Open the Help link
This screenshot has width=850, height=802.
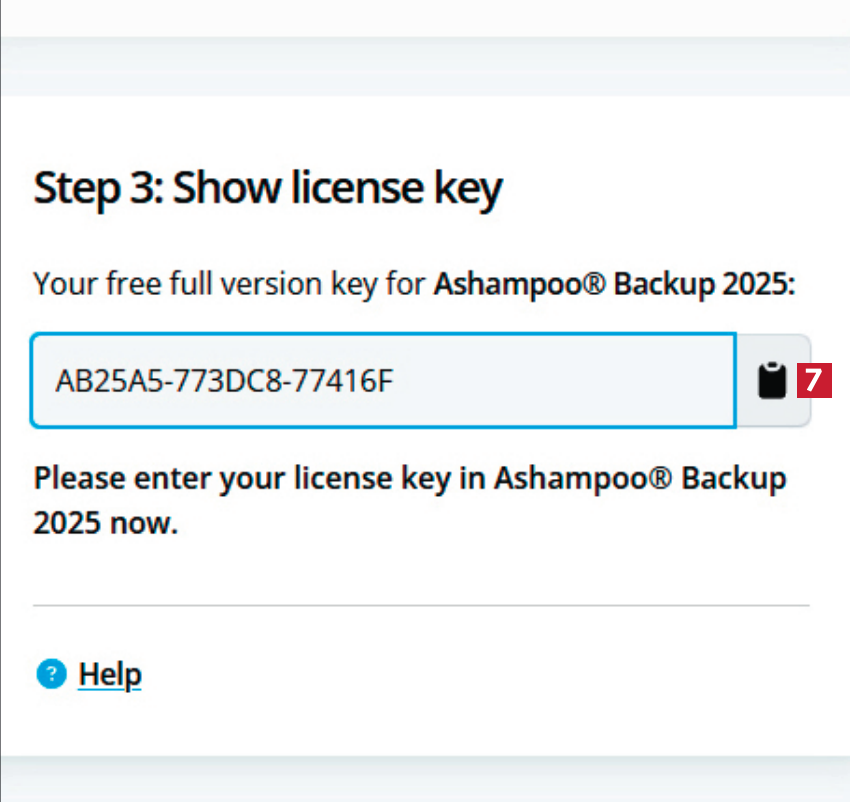[x=110, y=675]
